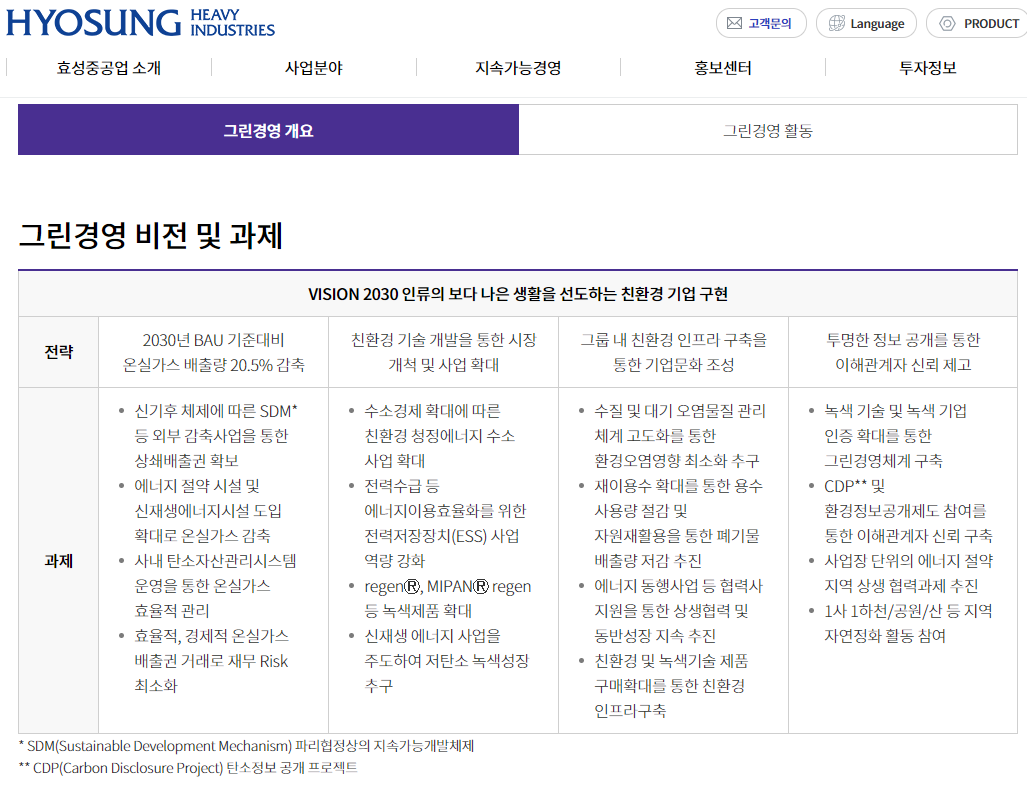This screenshot has height=786, width=1027.
Task: Click the 사업장 단위의 에너지 절약 bullet
Action: 908,573
